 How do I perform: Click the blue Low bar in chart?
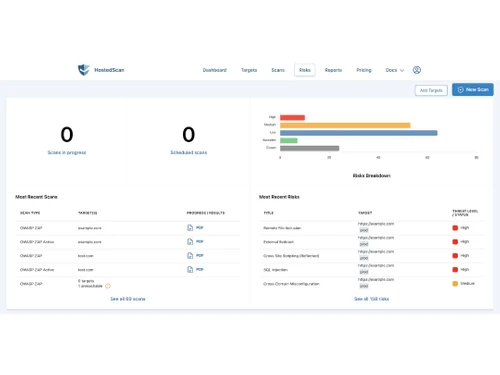tap(359, 133)
